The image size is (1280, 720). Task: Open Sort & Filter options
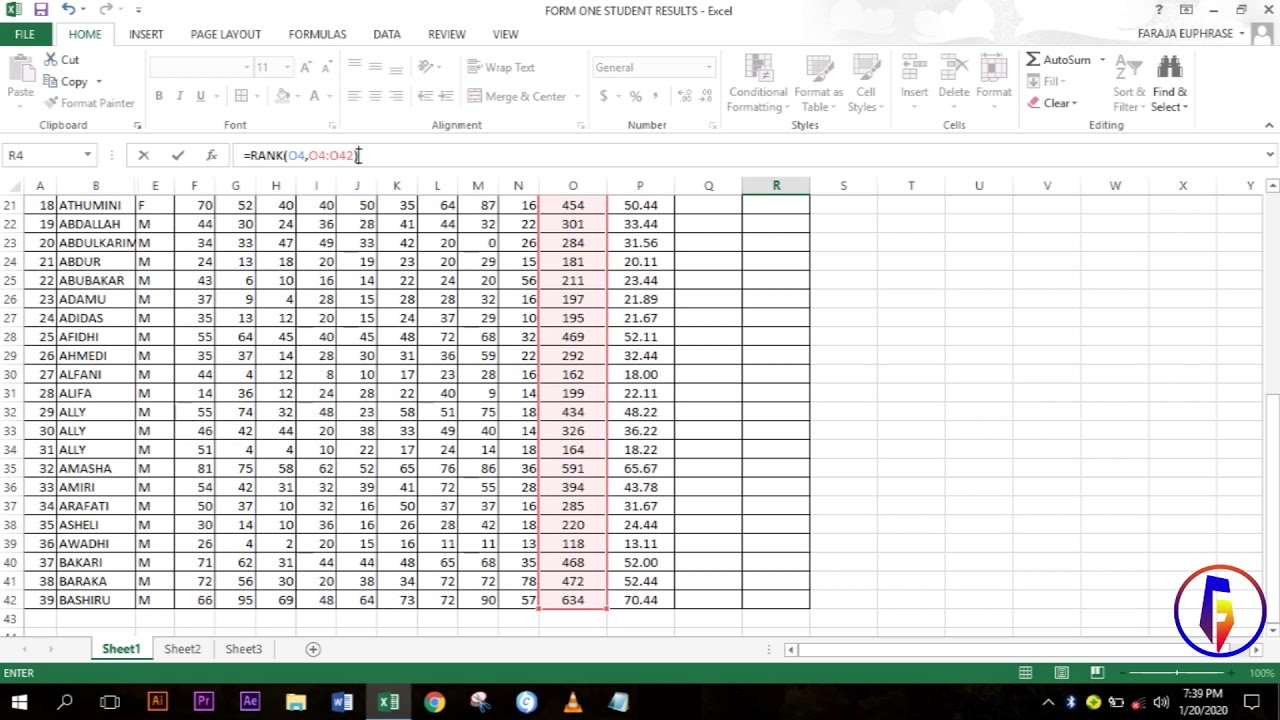(x=1129, y=83)
